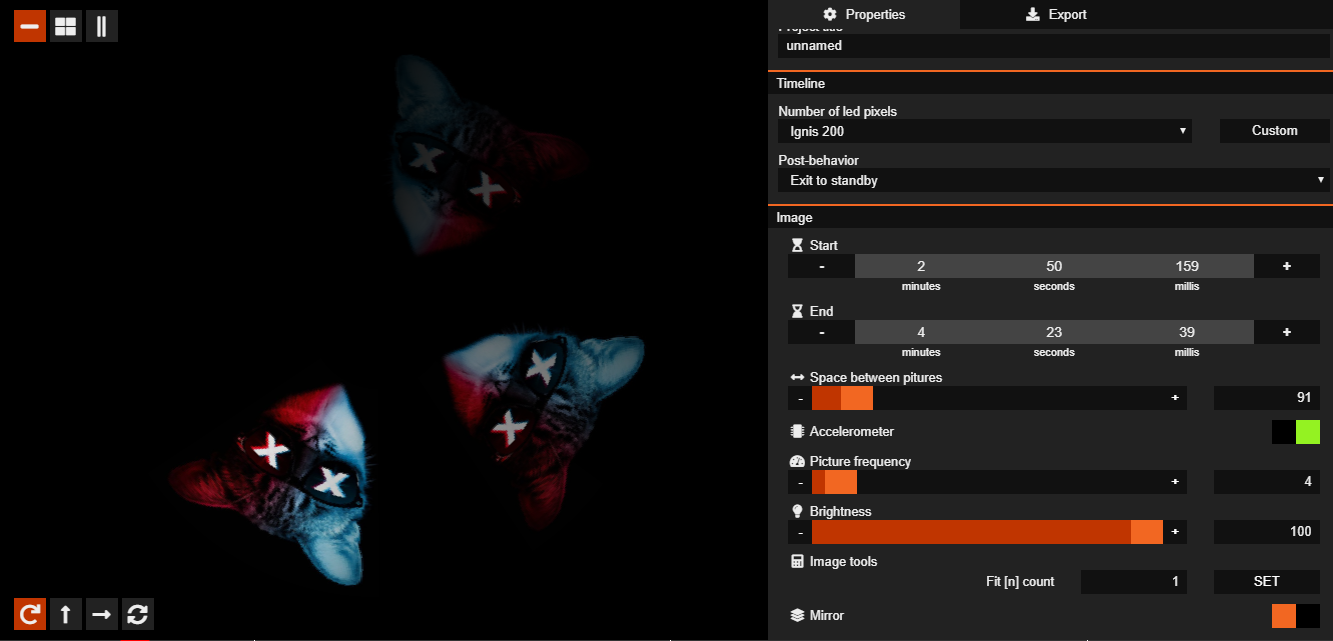Click the rotate clockwise icon

[30, 614]
